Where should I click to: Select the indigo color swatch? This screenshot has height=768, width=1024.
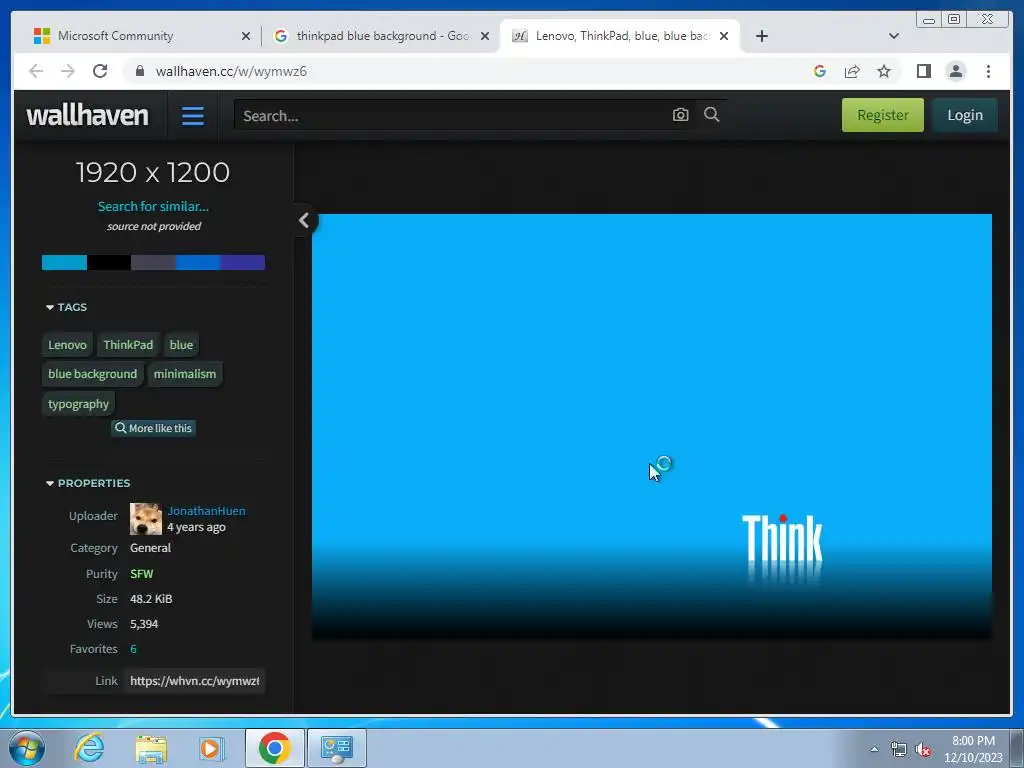click(x=242, y=263)
